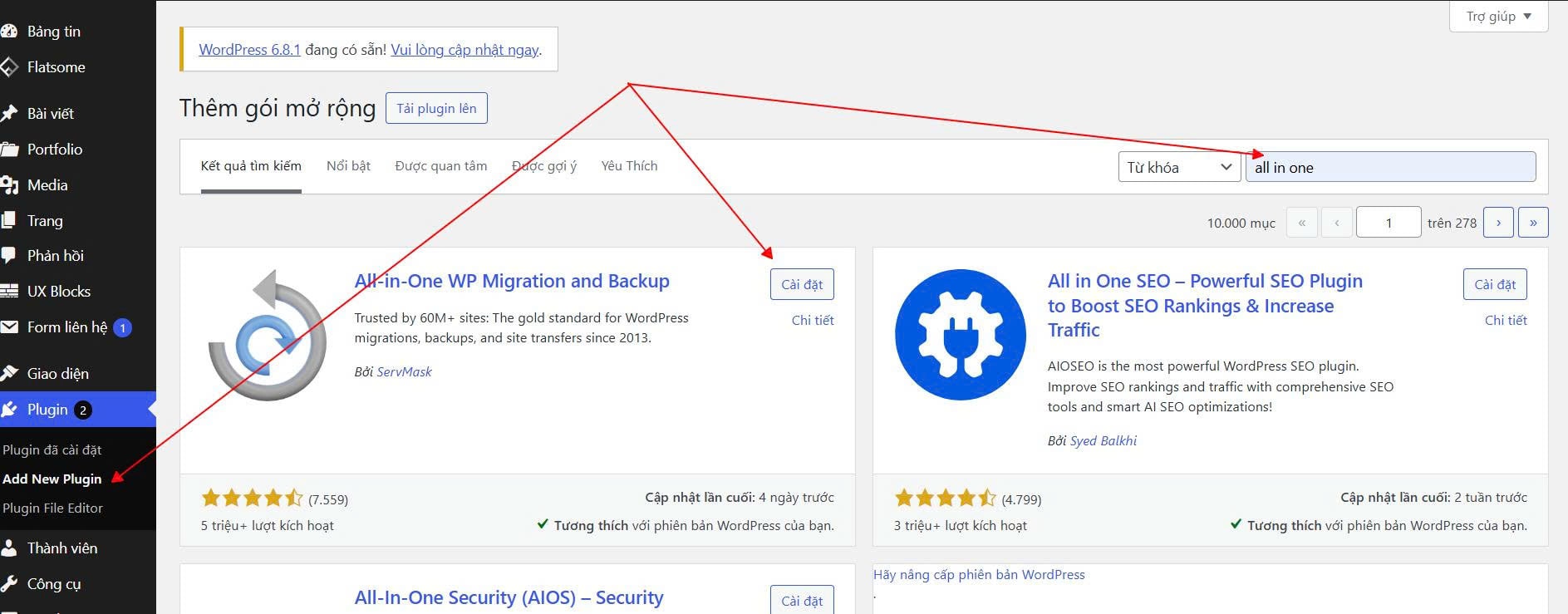Switch to Được gợi ý tab
1568x614 pixels.
point(544,166)
